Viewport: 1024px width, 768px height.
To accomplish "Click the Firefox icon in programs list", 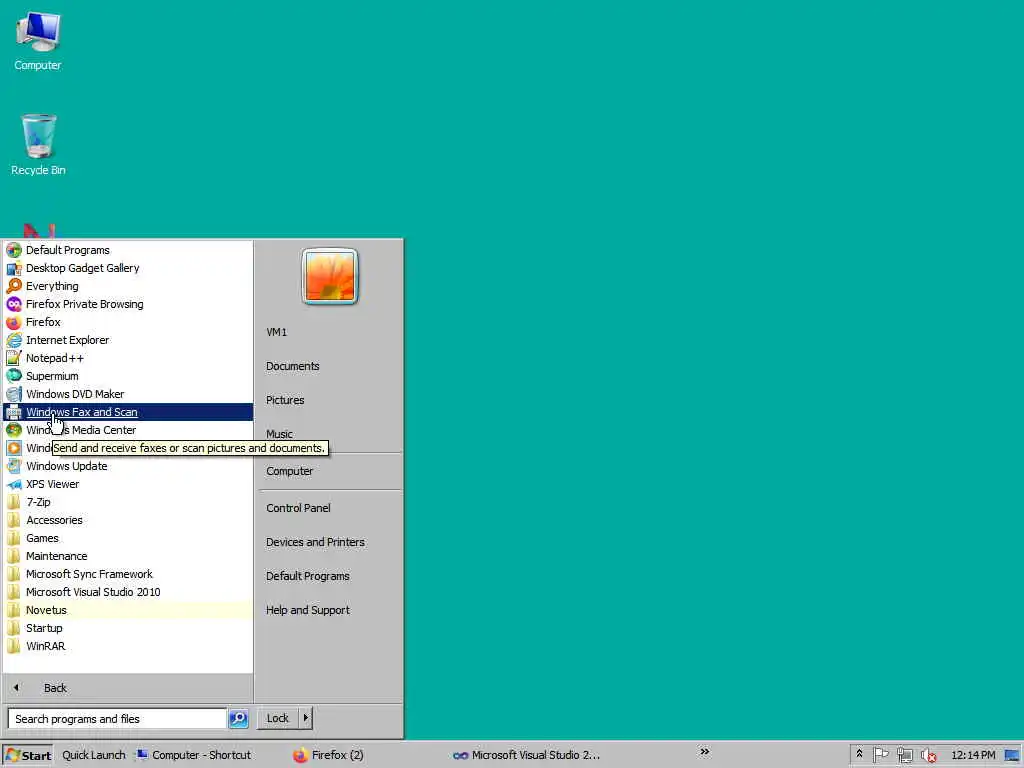I will coord(14,322).
